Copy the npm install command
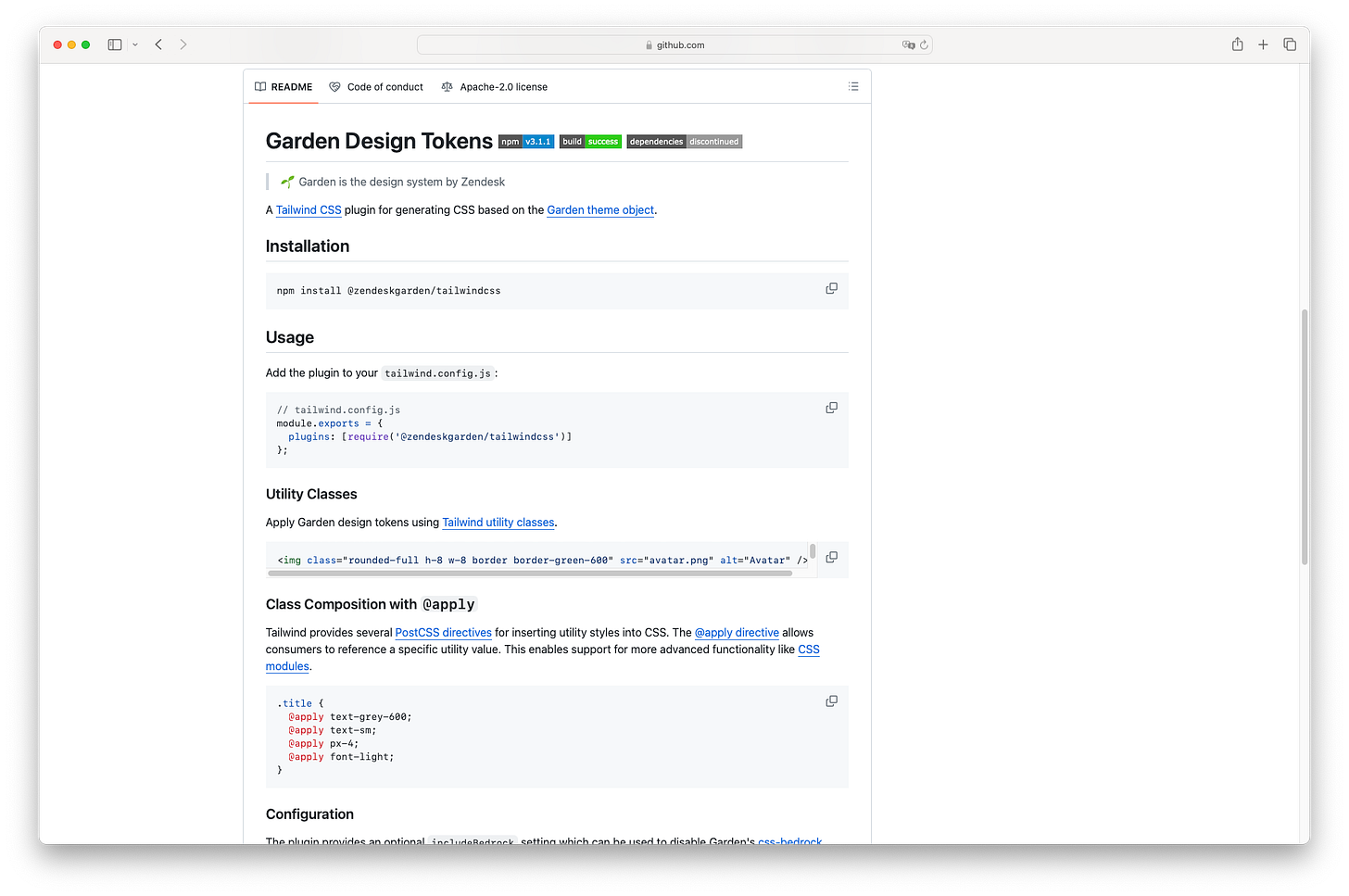Viewport: 1349px width, 896px height. point(831,289)
